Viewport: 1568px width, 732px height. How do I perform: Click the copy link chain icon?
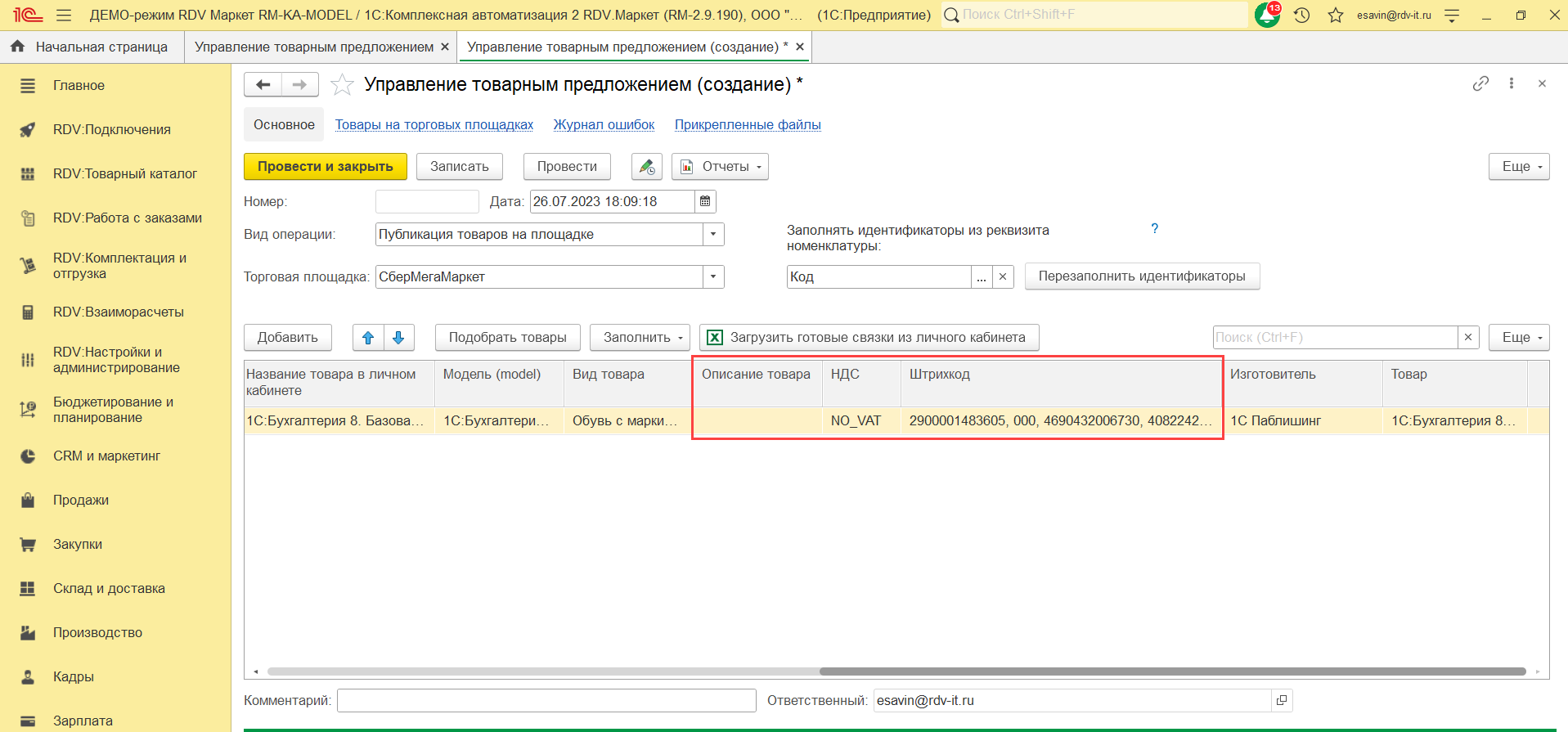coord(1480,83)
